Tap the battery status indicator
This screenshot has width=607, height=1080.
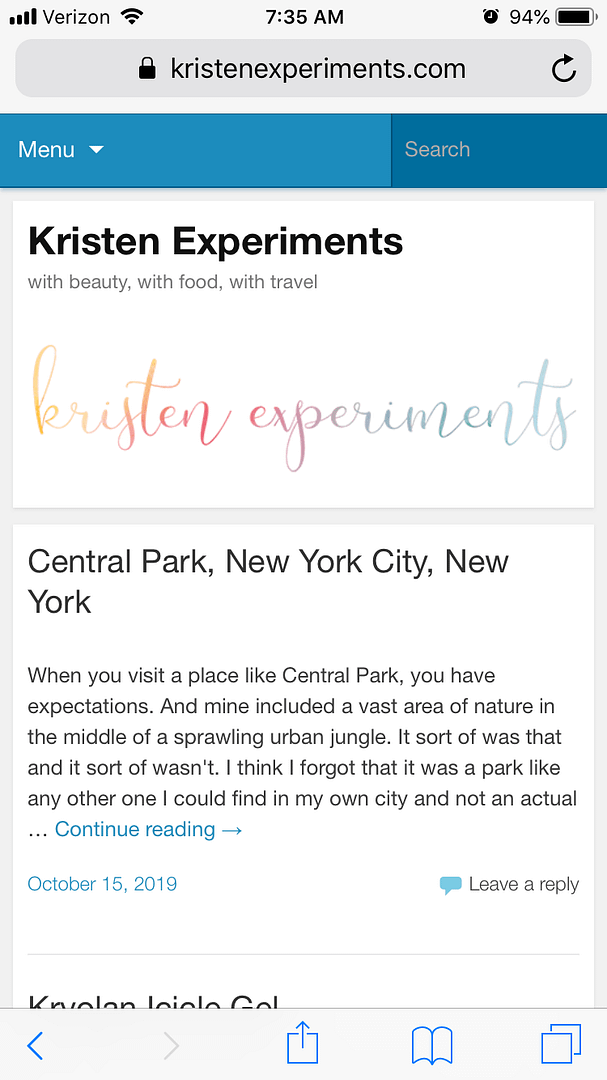tap(576, 17)
